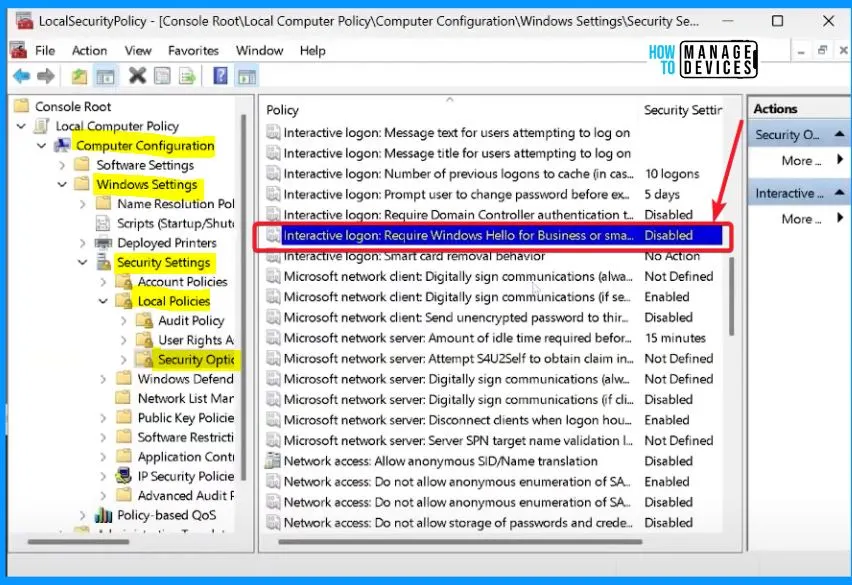852x585 pixels.
Task: Click the Back arrow toolbar icon
Action: (x=22, y=76)
